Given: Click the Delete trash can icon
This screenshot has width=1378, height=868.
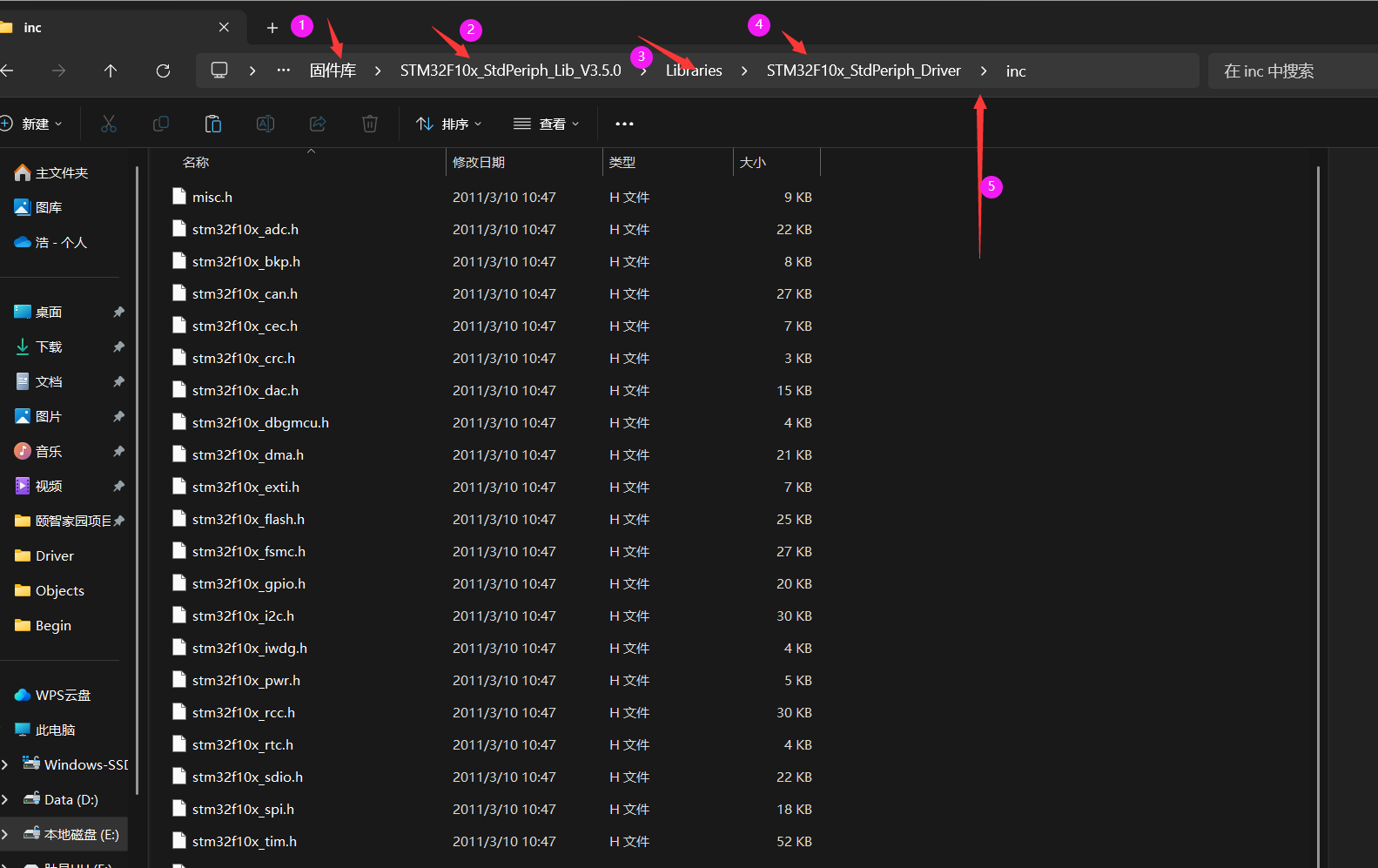Looking at the screenshot, I should 370,124.
